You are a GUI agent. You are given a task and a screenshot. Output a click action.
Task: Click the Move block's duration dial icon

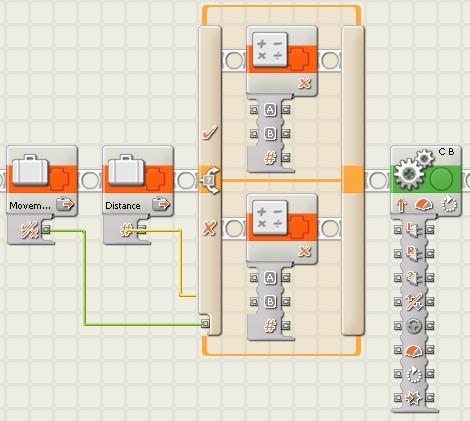click(x=448, y=204)
